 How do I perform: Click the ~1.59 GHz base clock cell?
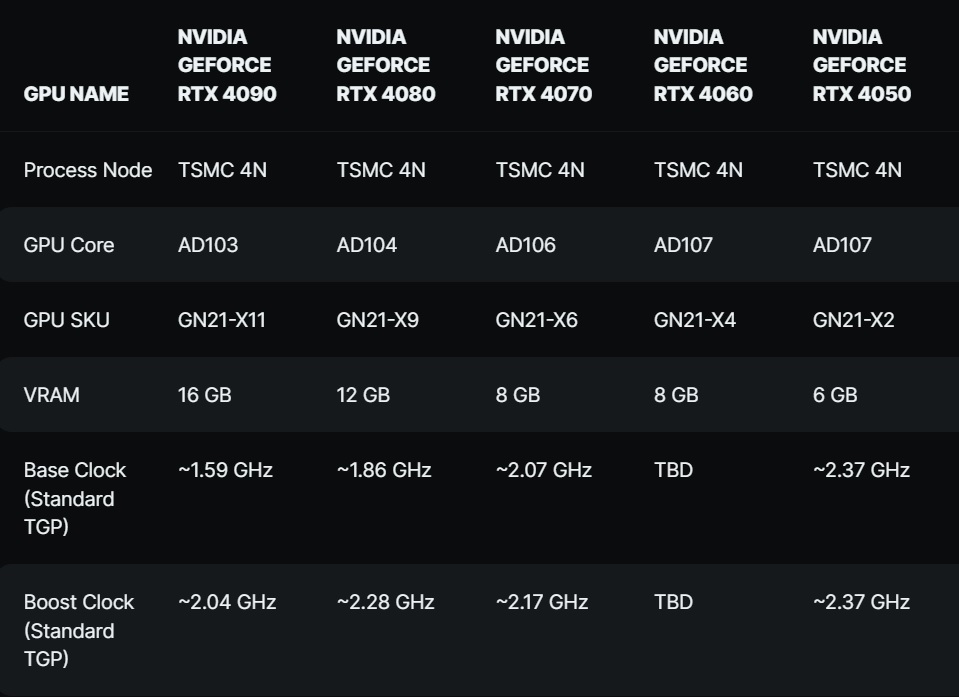click(x=225, y=470)
